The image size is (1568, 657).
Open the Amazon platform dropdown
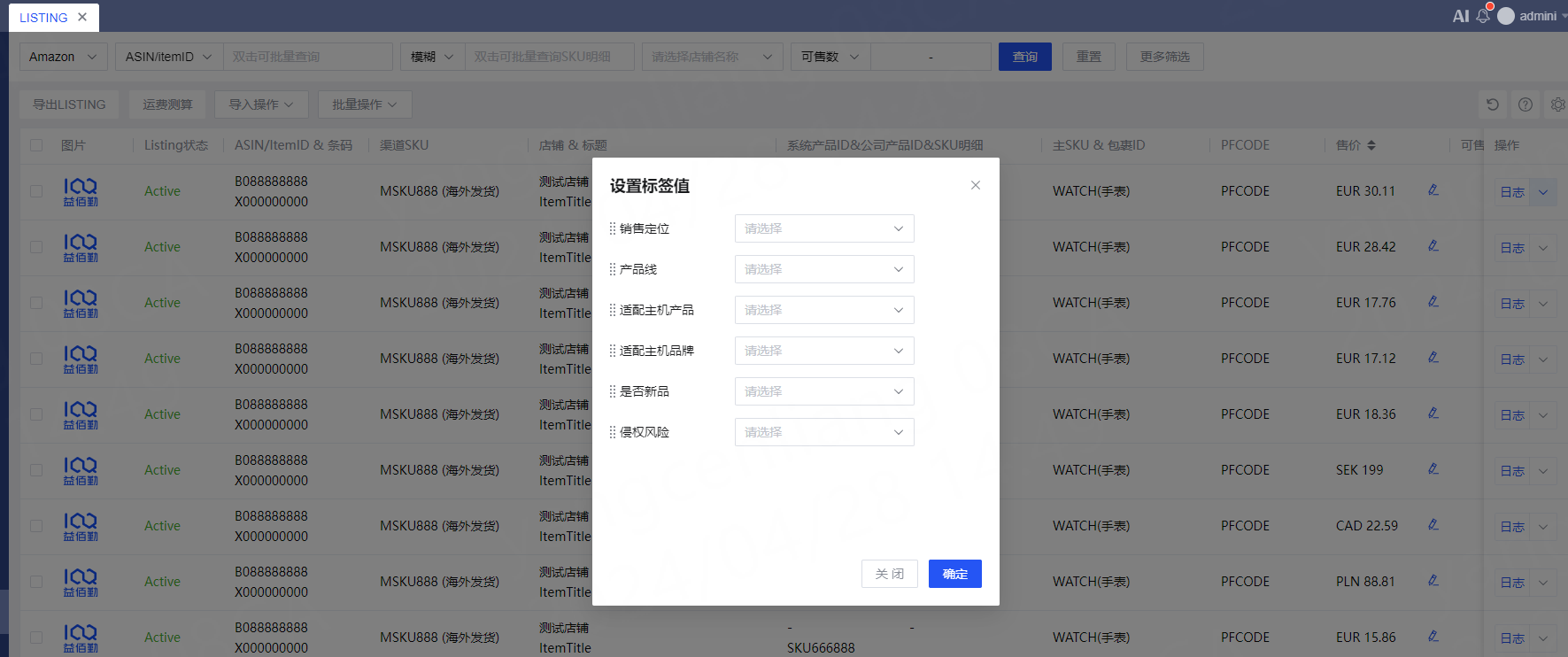(x=64, y=57)
